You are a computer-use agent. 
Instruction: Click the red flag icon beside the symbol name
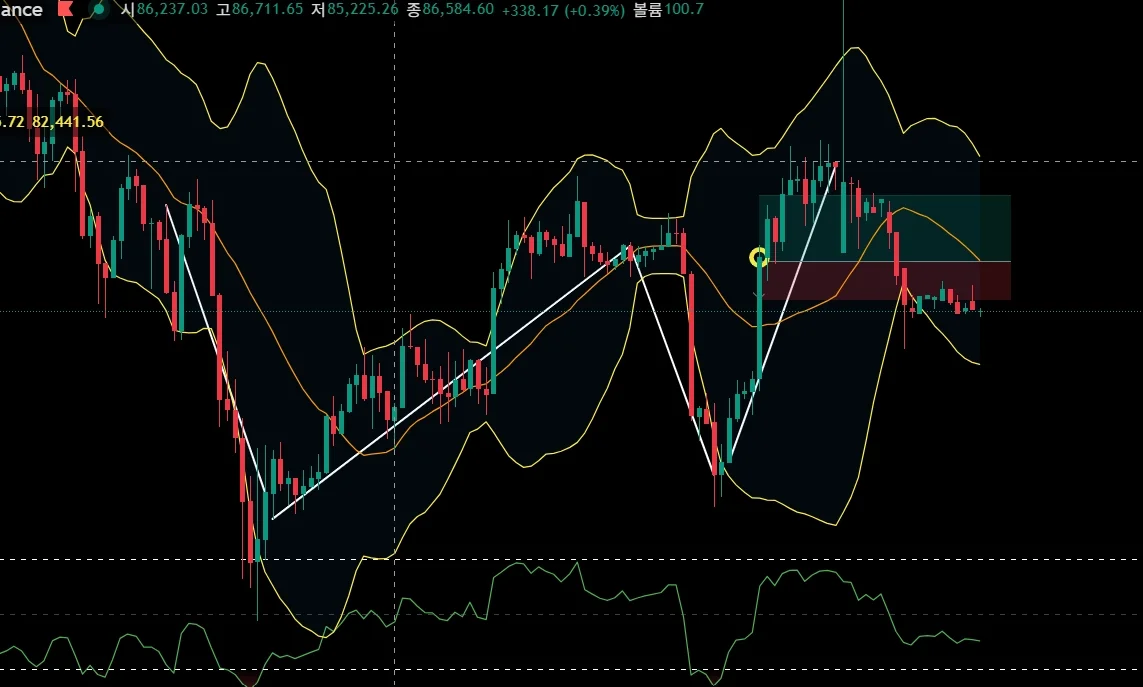[x=66, y=9]
